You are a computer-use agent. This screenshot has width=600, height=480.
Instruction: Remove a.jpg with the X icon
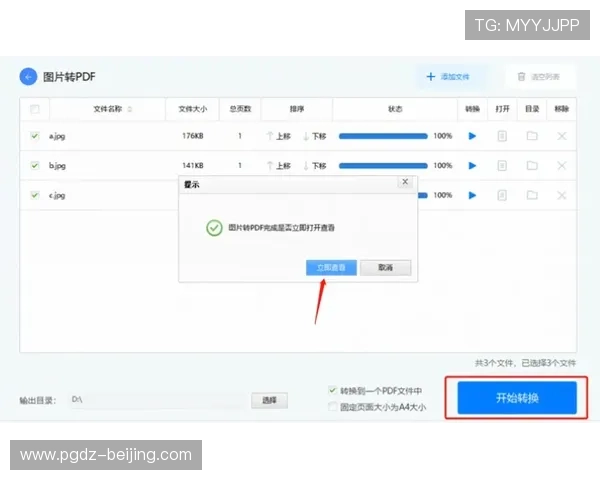coord(562,136)
